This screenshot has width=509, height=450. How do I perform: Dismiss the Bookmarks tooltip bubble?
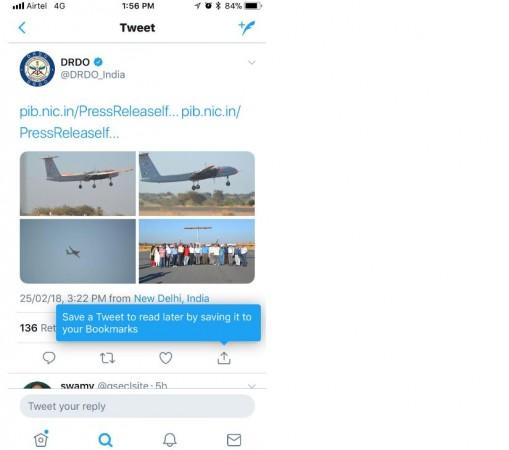158,323
